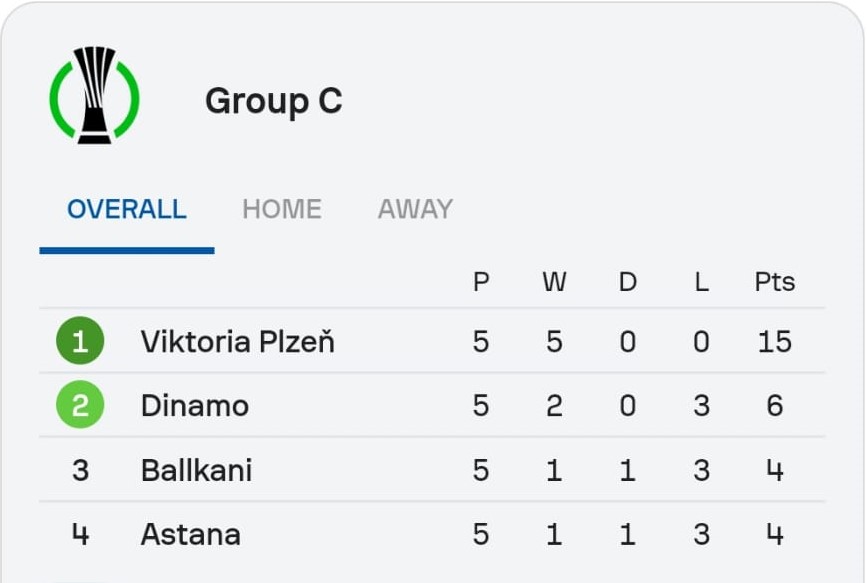The width and height of the screenshot is (867, 583).
Task: Click Dinamo's 6 points value
Action: pos(775,405)
